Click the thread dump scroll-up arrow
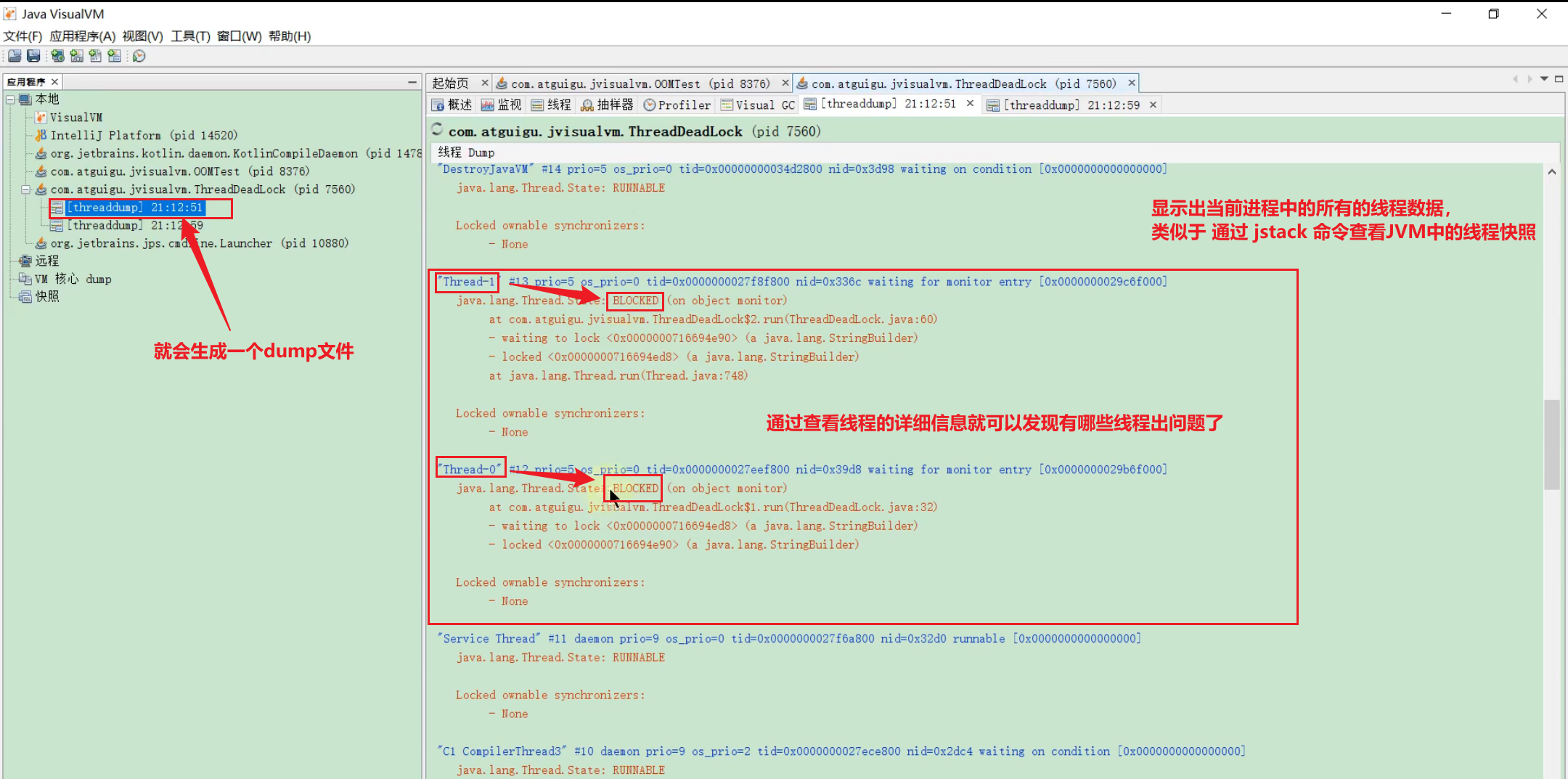 pyautogui.click(x=1552, y=172)
